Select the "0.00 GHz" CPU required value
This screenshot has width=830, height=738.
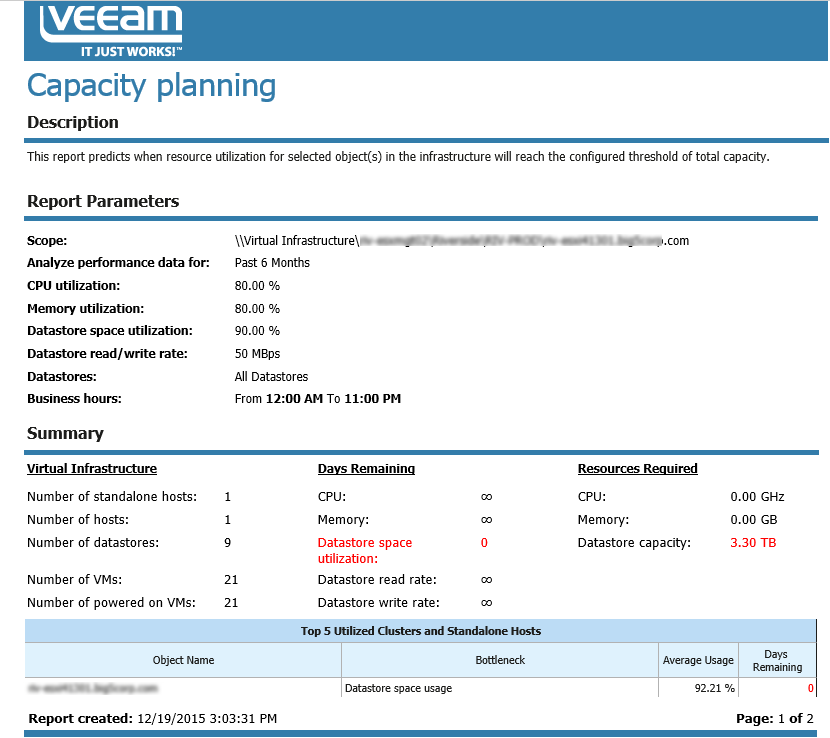click(x=757, y=497)
